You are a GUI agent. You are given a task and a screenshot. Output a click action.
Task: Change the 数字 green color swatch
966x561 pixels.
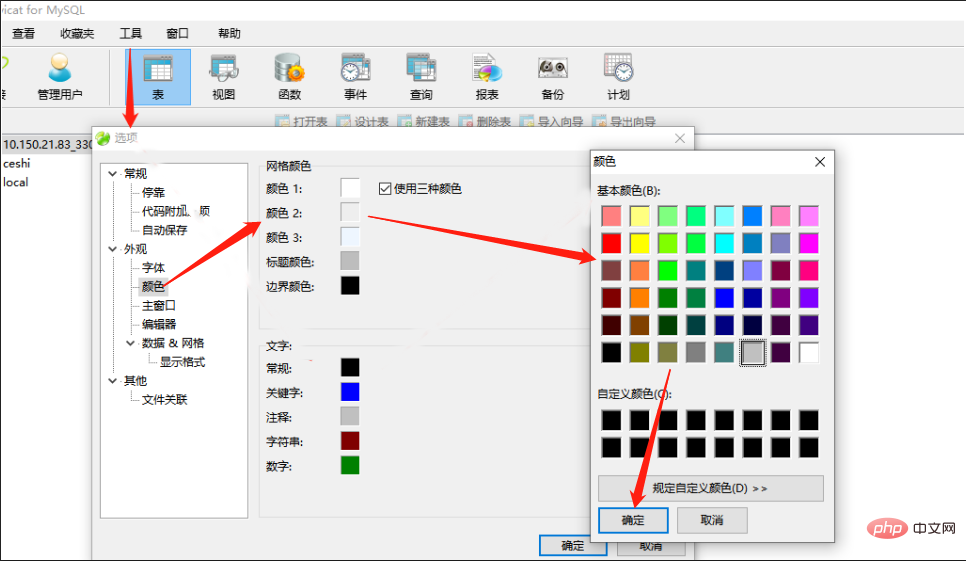[350, 466]
